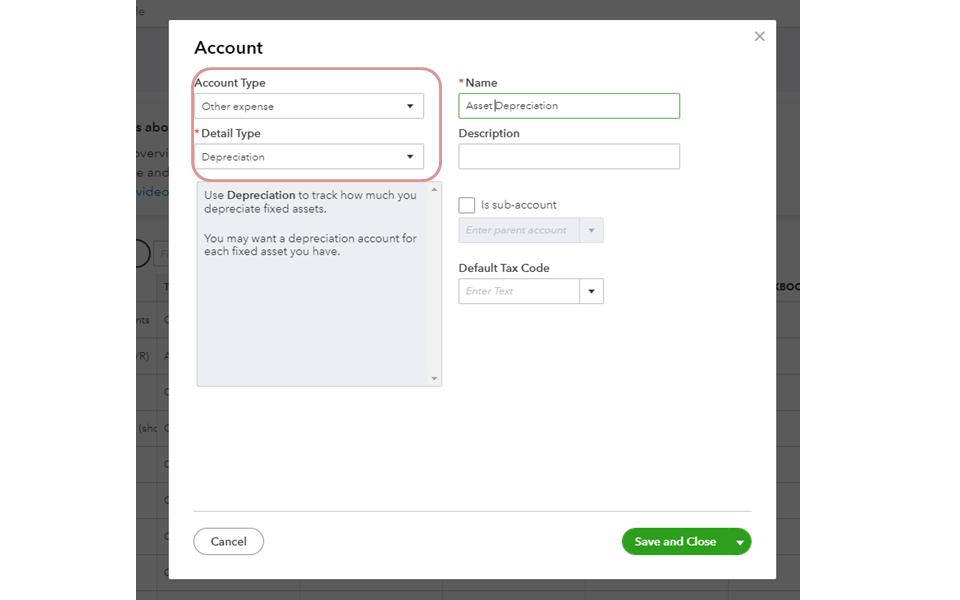Image resolution: width=960 pixels, height=600 pixels.
Task: Click the scroll-down arrow in the Depreciation help panel
Action: (434, 378)
